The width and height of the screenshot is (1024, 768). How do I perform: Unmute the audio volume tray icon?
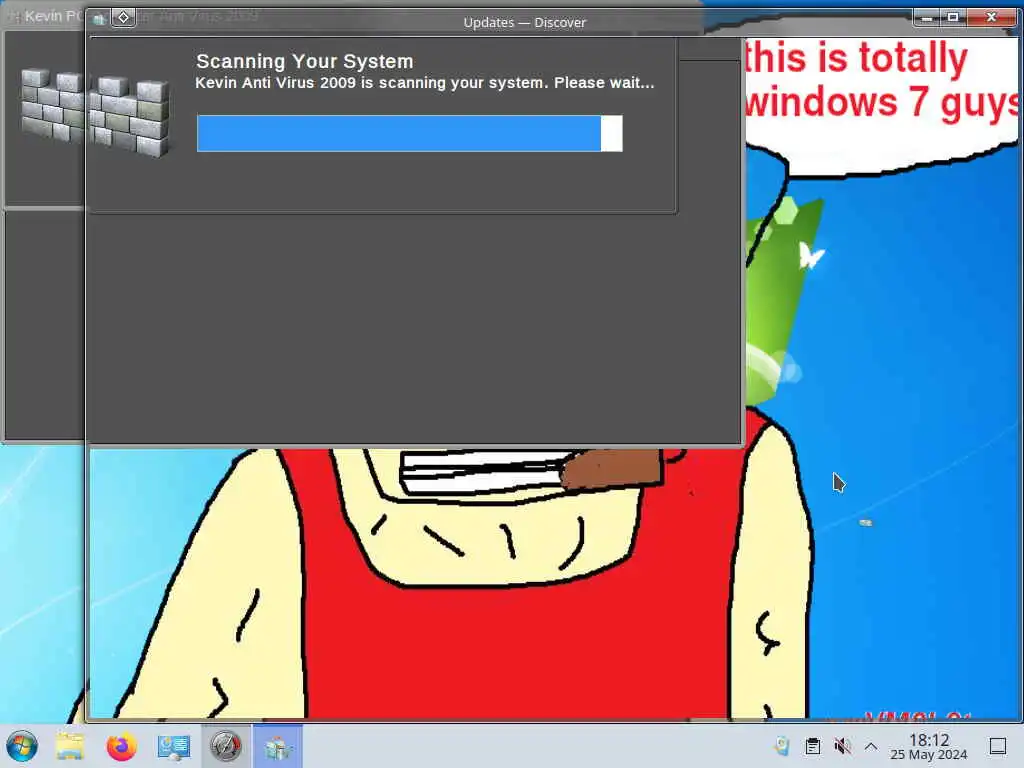[842, 746]
